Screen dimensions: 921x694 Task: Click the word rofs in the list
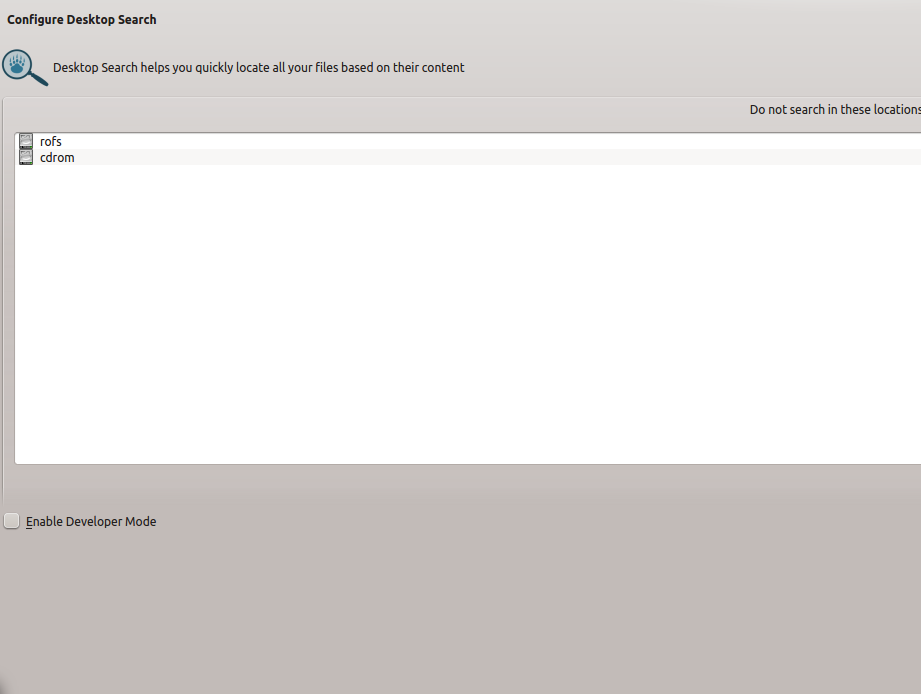point(51,142)
